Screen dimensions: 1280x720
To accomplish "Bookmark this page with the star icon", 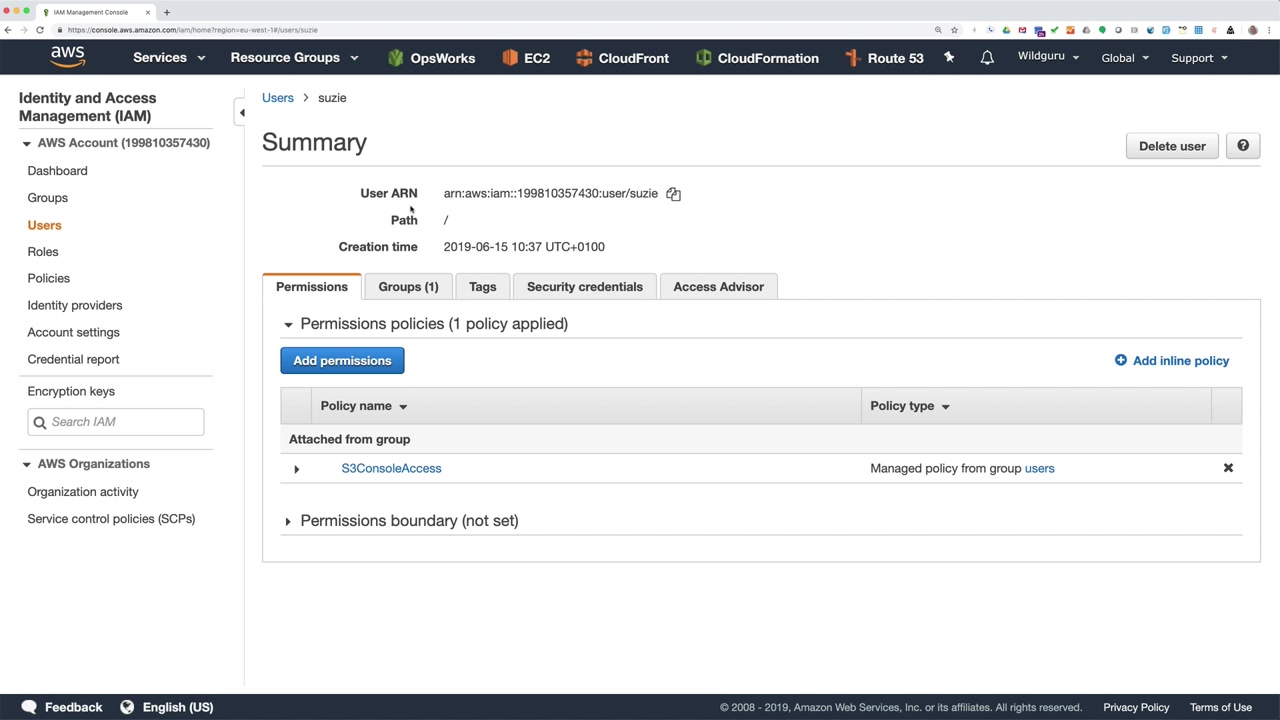I will [954, 30].
